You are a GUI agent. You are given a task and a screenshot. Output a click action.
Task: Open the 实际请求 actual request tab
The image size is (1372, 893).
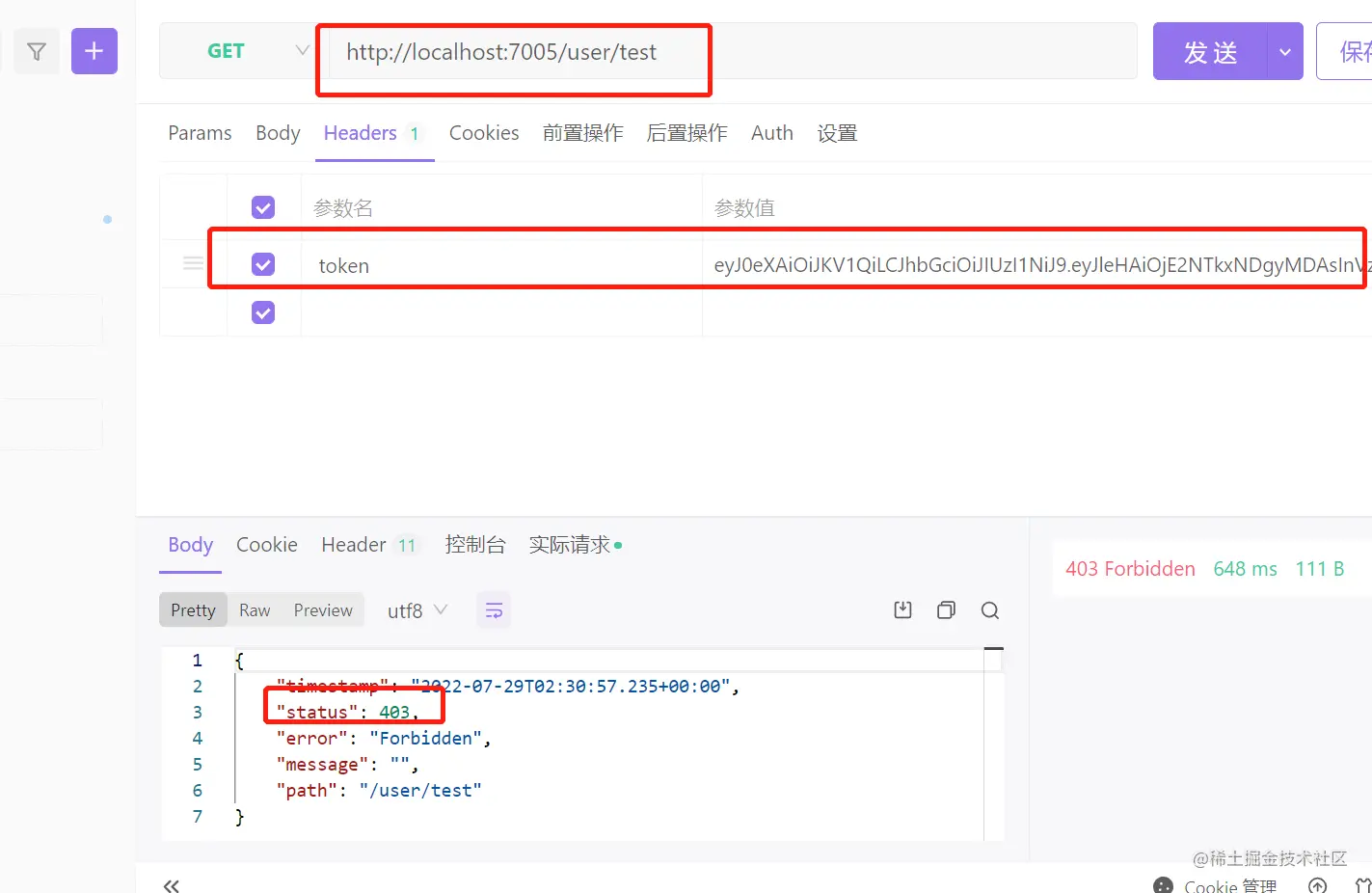(x=576, y=545)
